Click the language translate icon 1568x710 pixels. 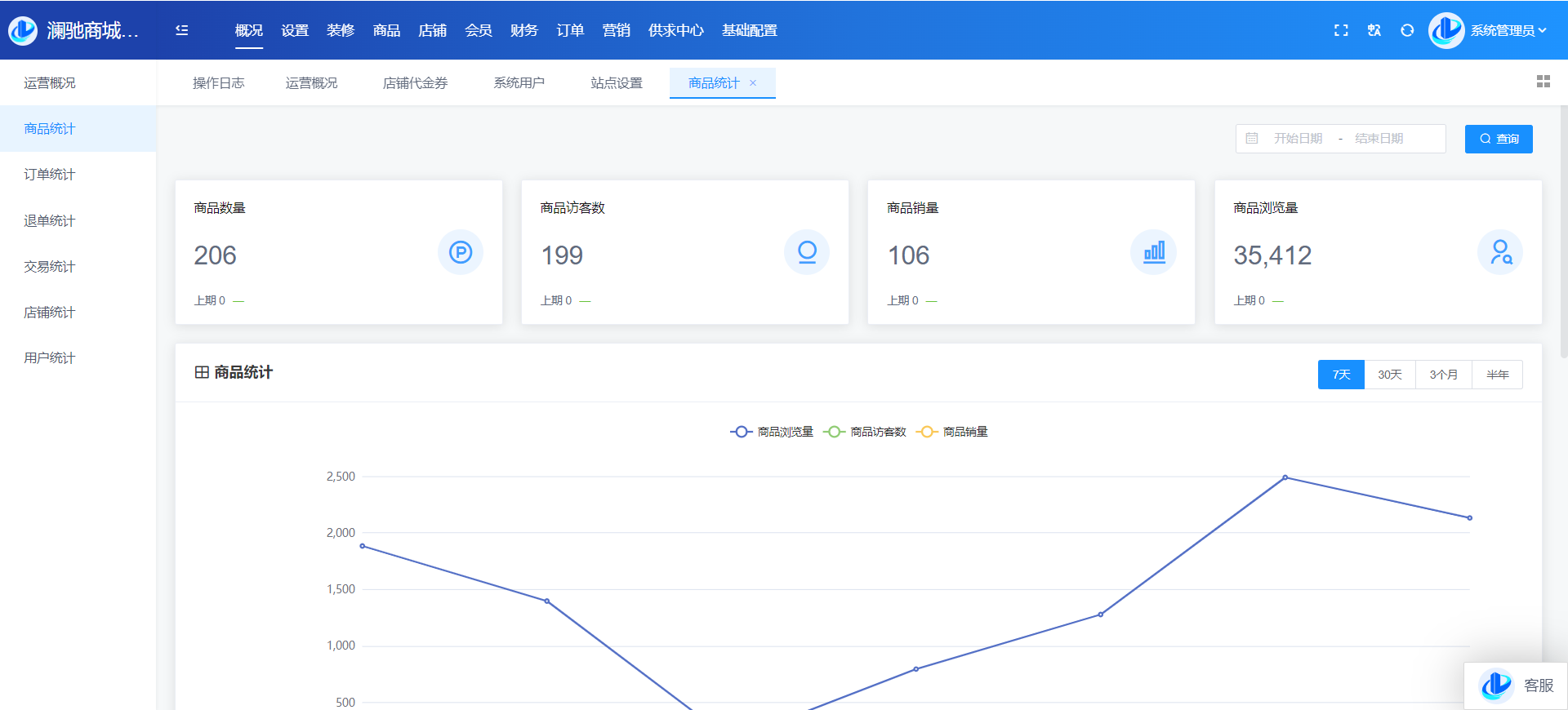click(1374, 30)
